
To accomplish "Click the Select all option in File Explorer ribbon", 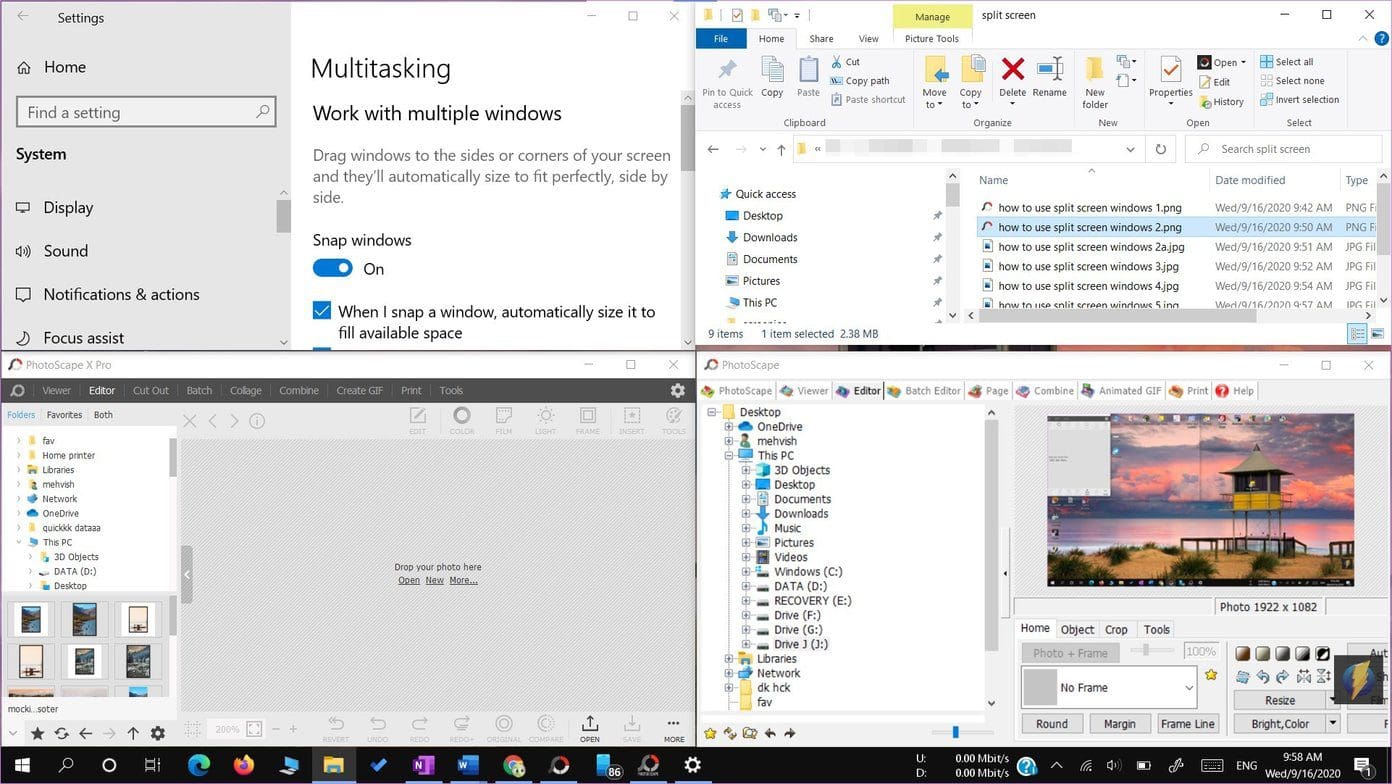I will (1287, 62).
